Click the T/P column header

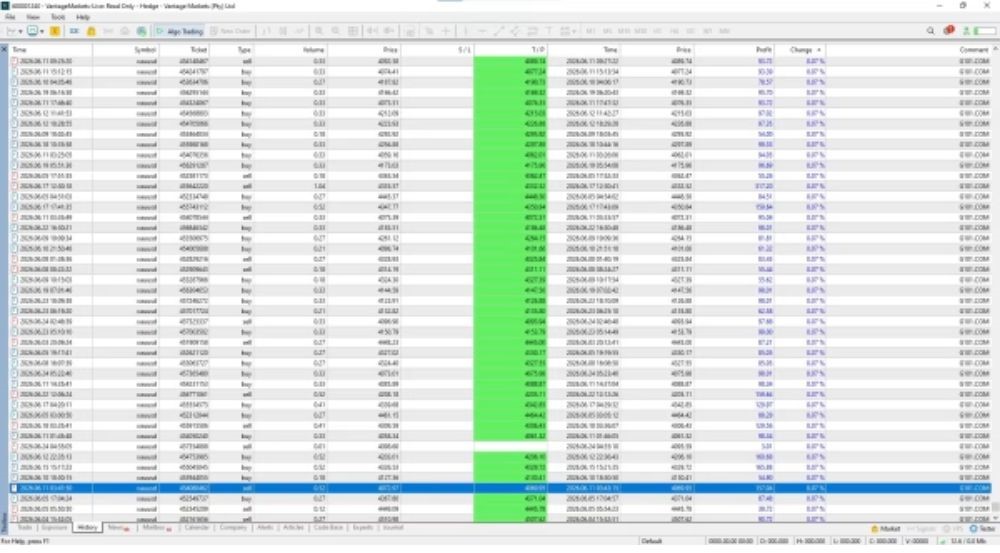pos(538,50)
